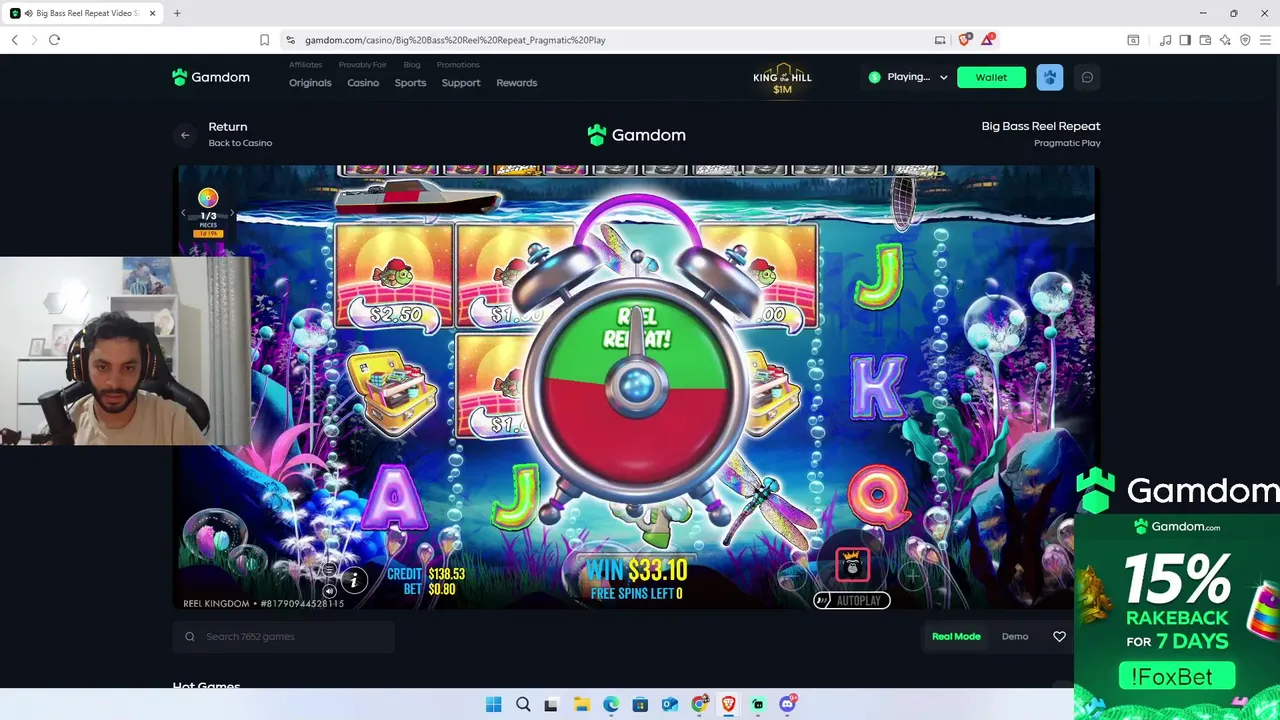Click the Gamdom logo in site header
The height and width of the screenshot is (720, 1280).
(x=211, y=77)
